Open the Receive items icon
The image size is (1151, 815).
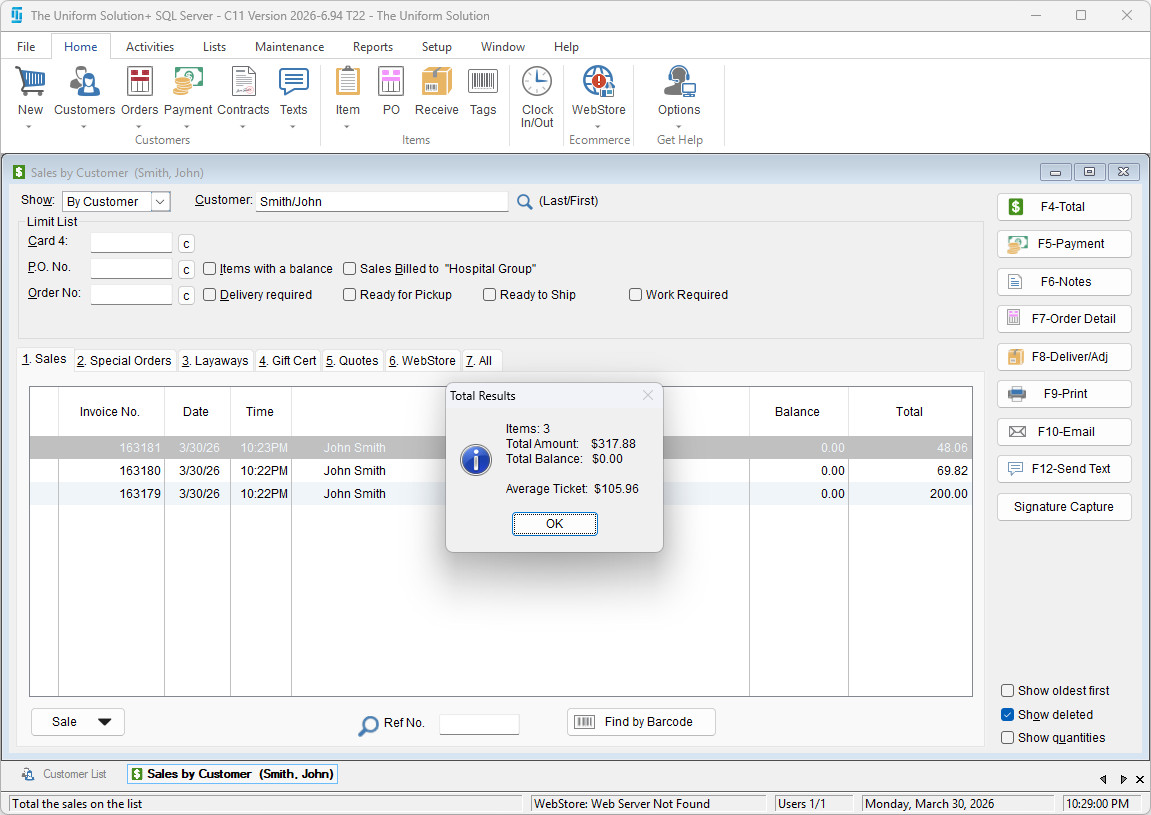[436, 82]
